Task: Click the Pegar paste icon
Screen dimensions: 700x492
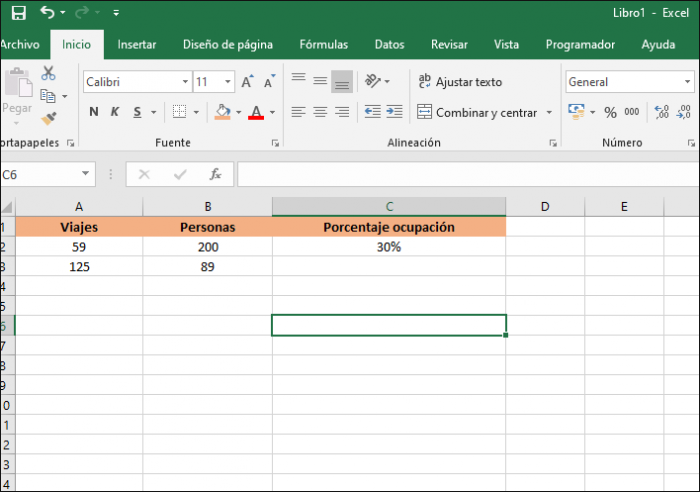Action: tap(18, 83)
